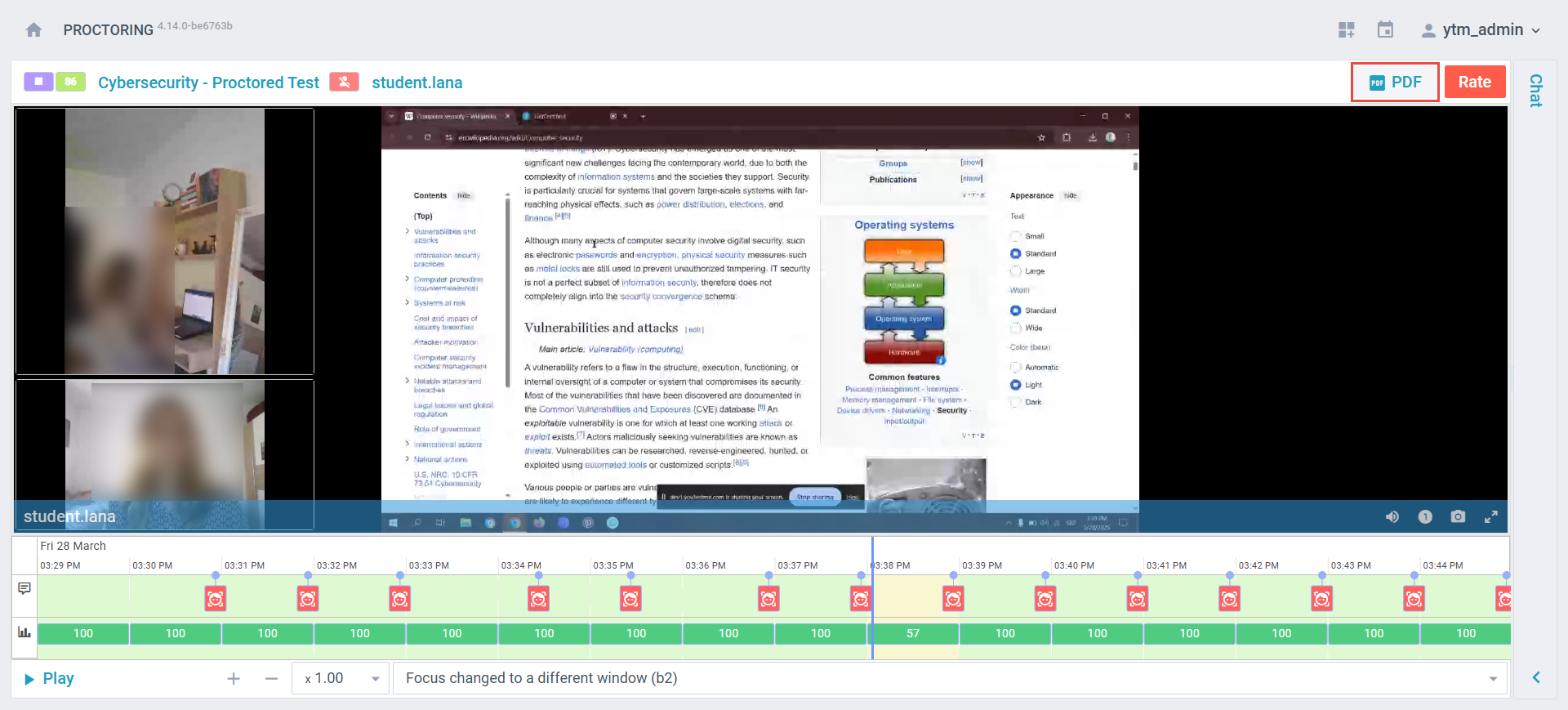The image size is (1568, 710).
Task: Open the Cybersecurity - Proctored Test link
Action: pyautogui.click(x=208, y=83)
